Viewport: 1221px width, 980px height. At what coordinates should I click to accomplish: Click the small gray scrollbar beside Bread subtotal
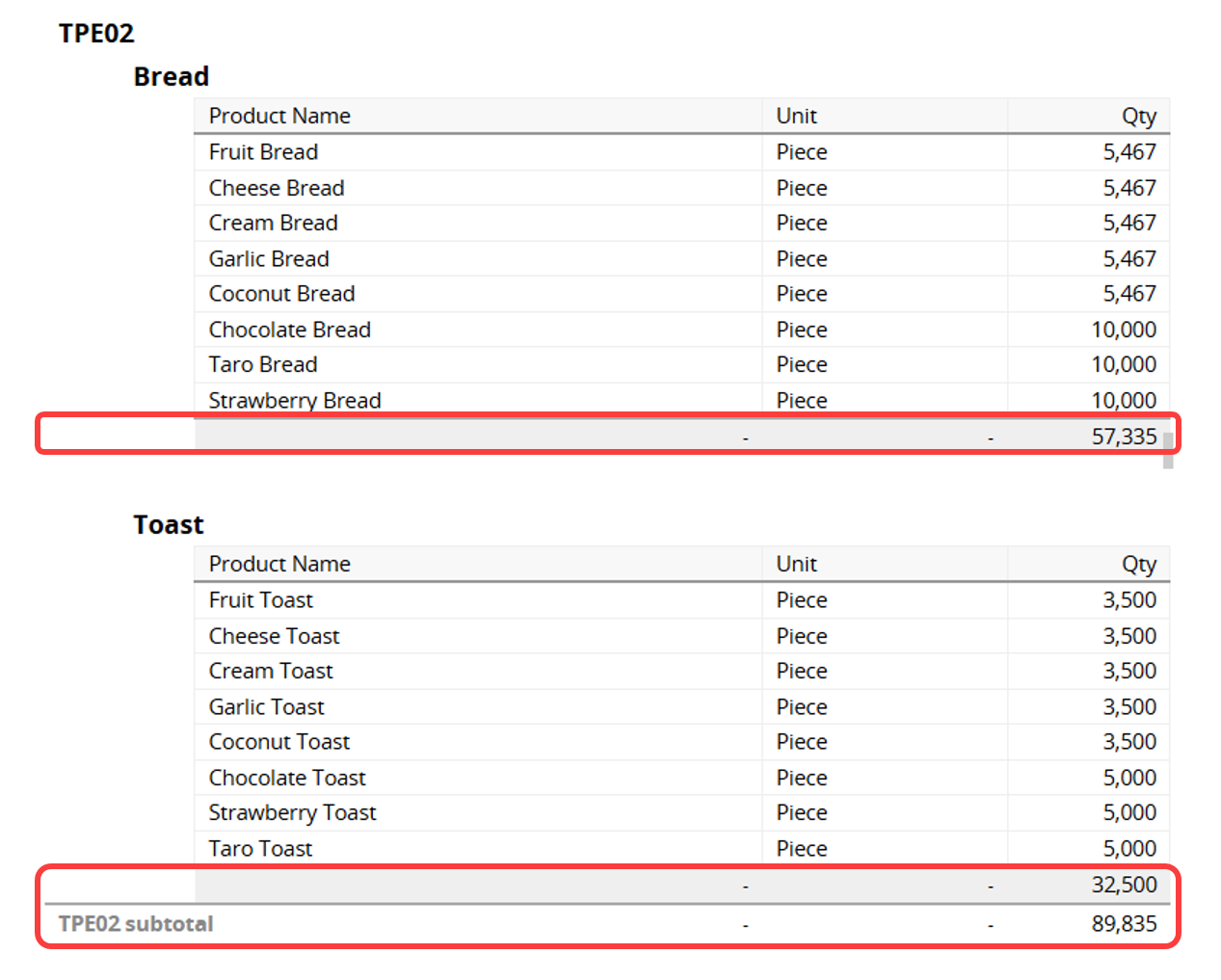coord(1168,451)
